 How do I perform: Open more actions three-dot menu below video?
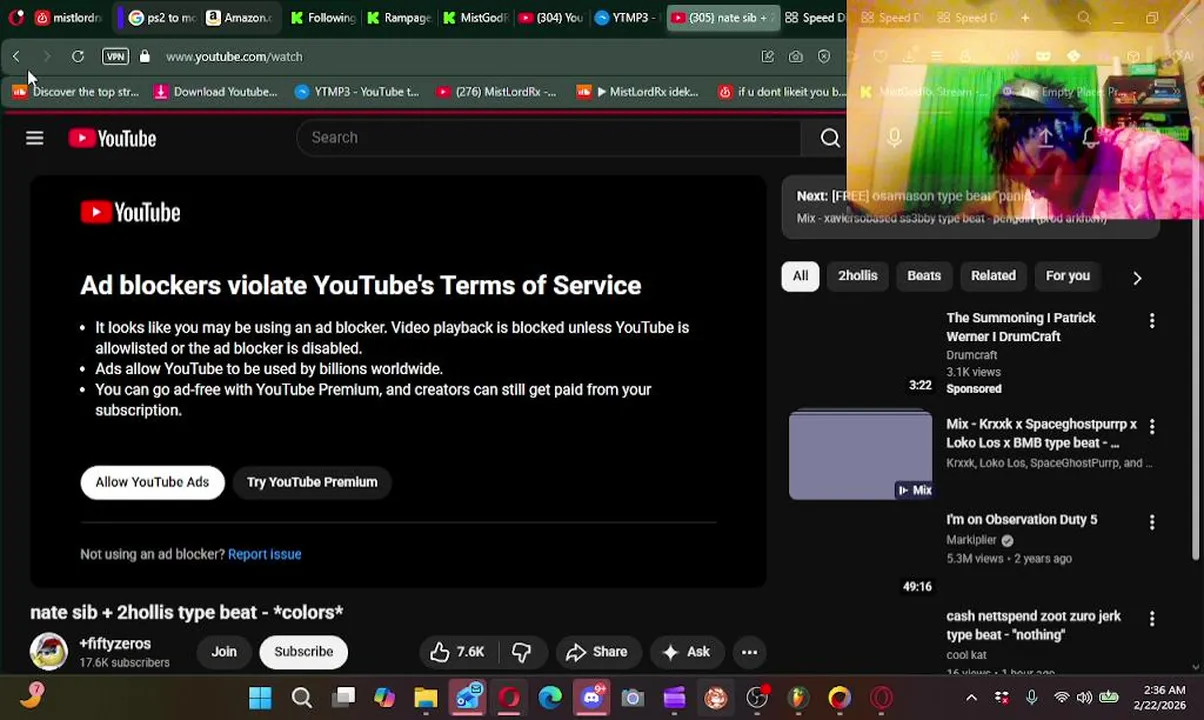(x=749, y=652)
